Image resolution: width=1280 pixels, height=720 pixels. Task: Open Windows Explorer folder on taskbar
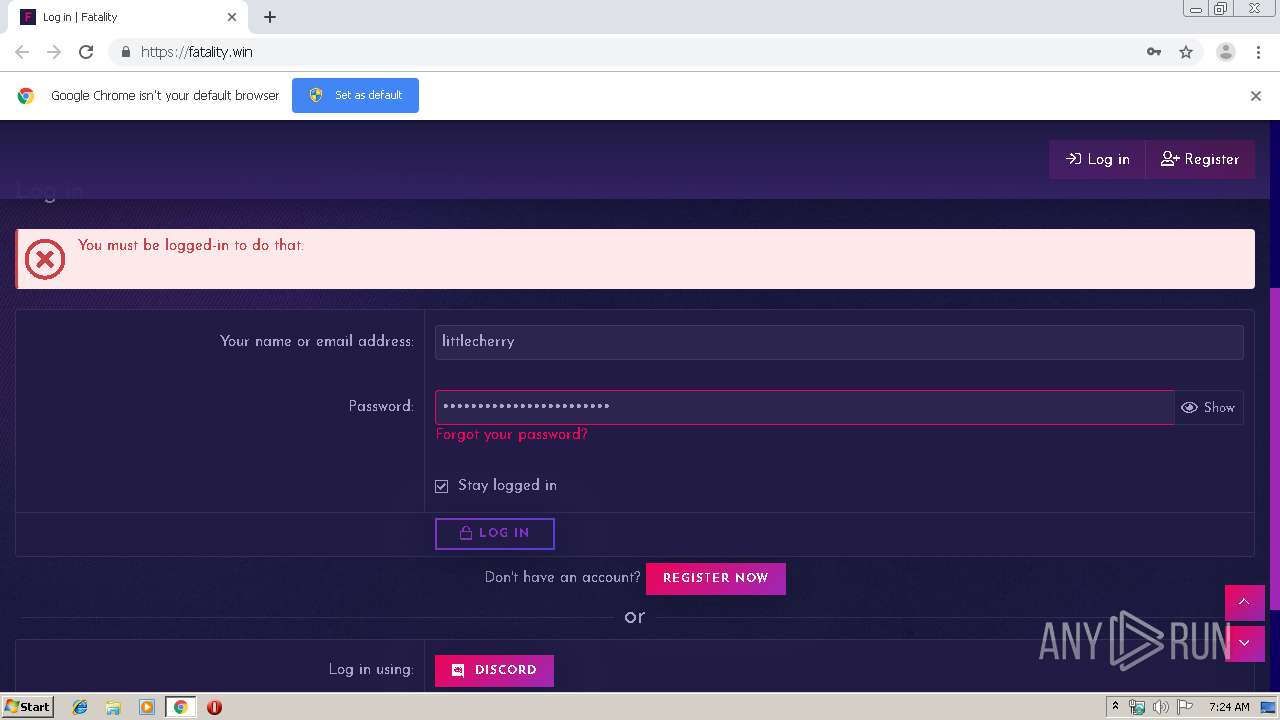click(x=113, y=707)
